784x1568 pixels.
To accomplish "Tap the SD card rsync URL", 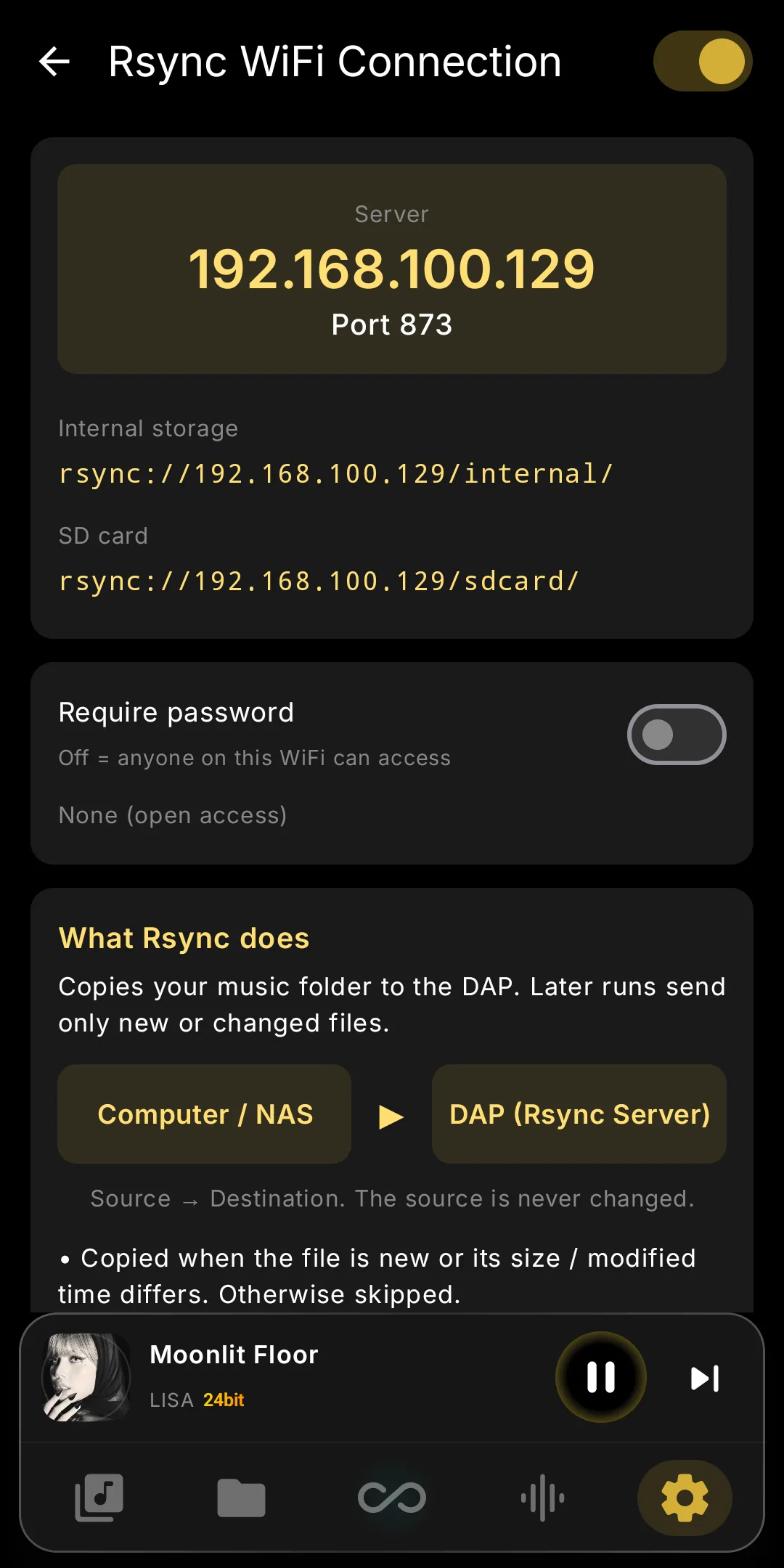I will coord(319,581).
